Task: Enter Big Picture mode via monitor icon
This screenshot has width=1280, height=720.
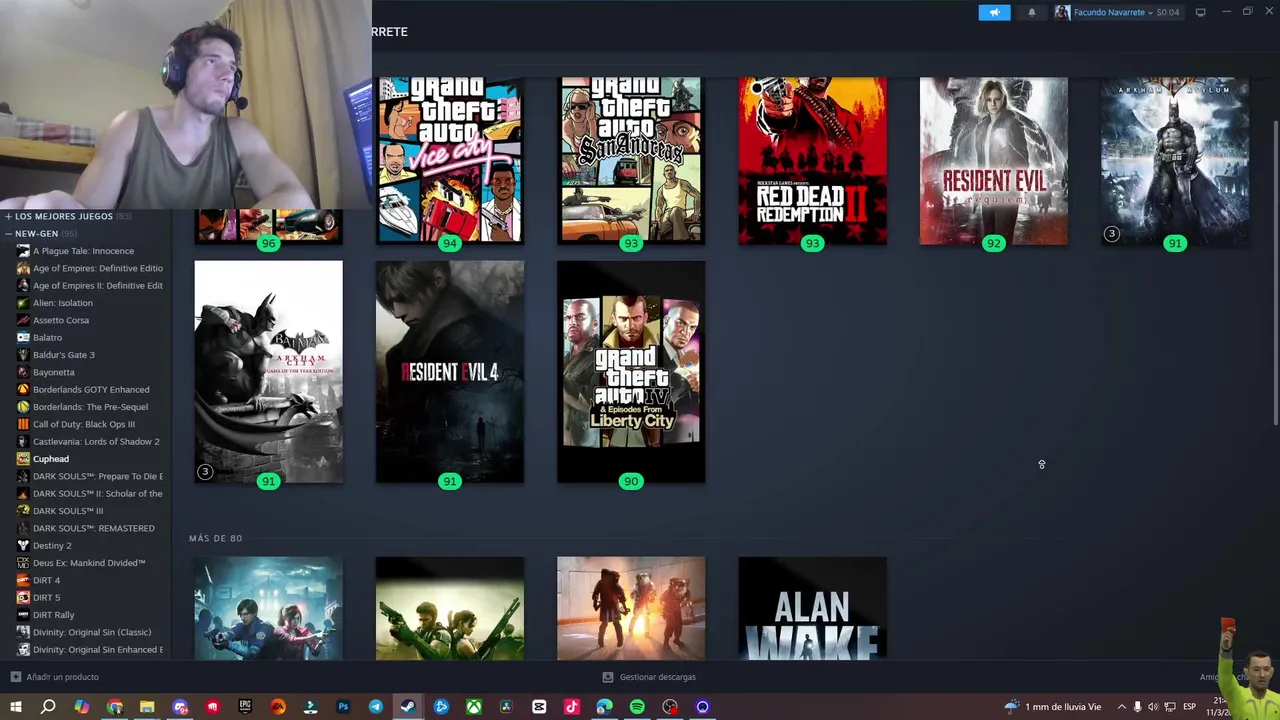Action: pos(1200,12)
